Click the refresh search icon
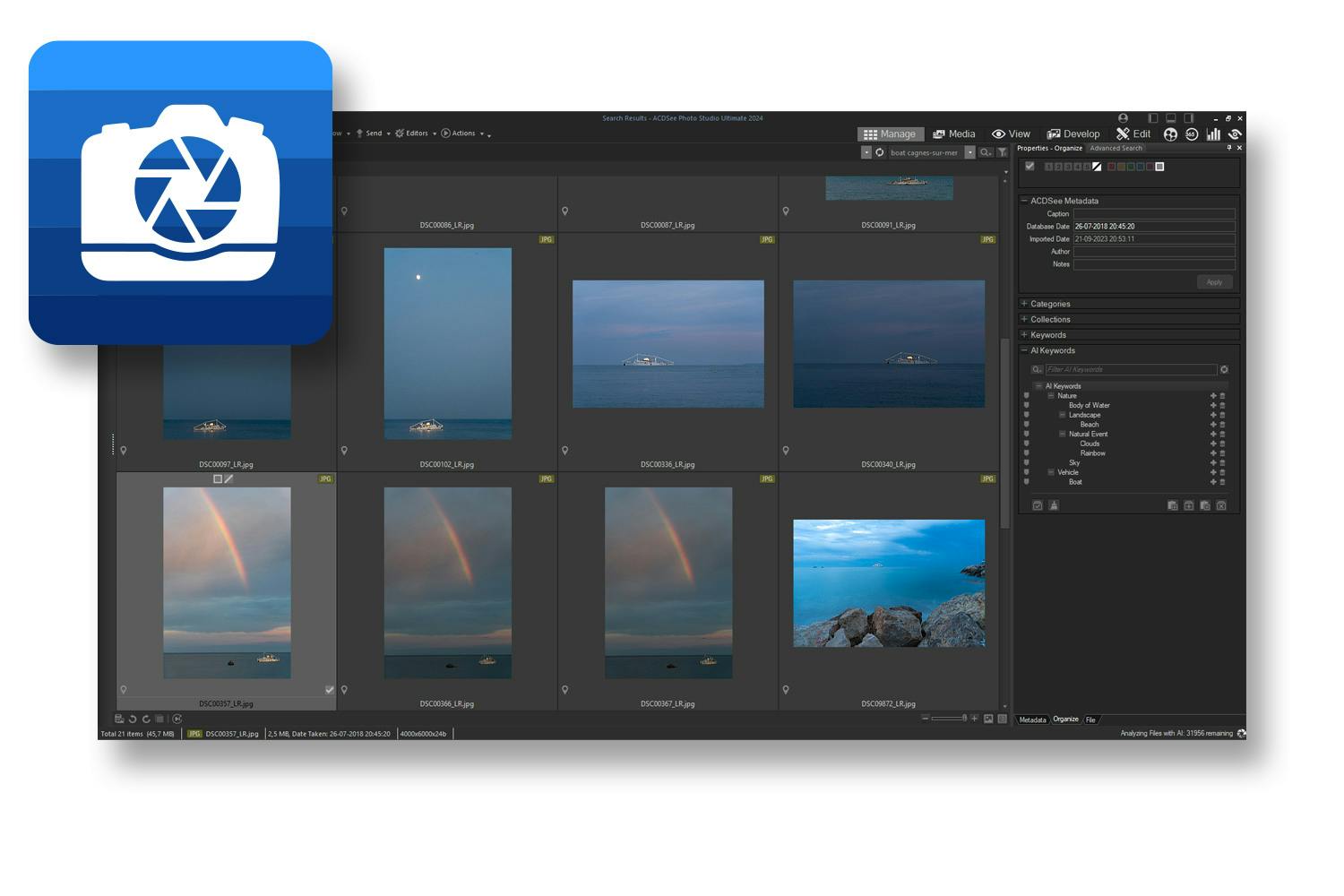The height and width of the screenshot is (896, 1344). tap(880, 152)
